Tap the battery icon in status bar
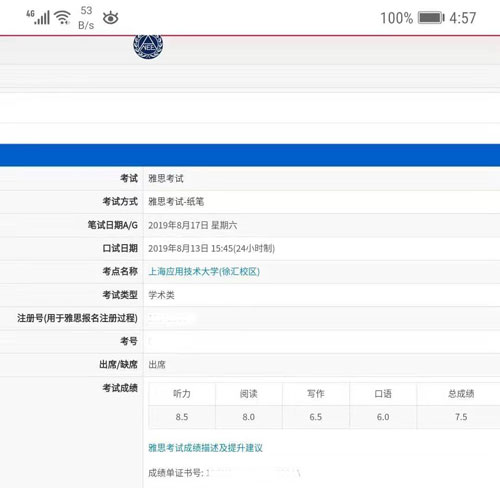 click(x=431, y=18)
